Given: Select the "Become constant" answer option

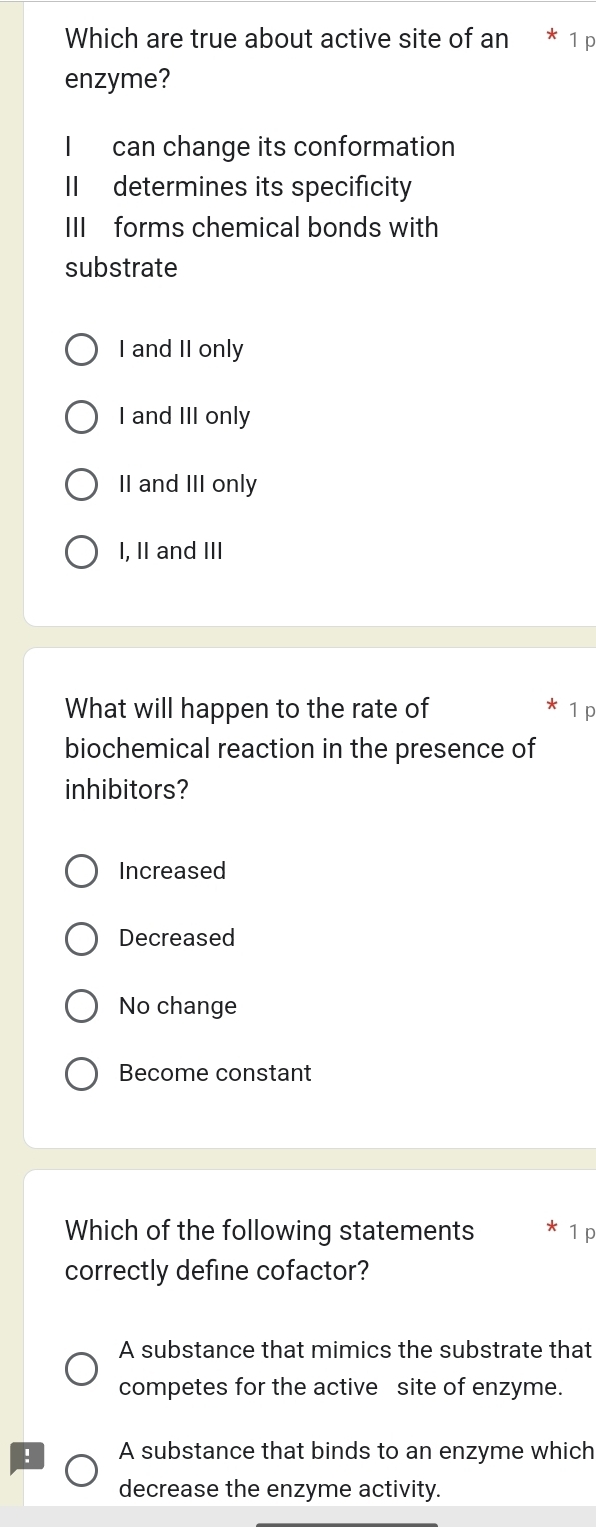Looking at the screenshot, I should coord(81,1073).
